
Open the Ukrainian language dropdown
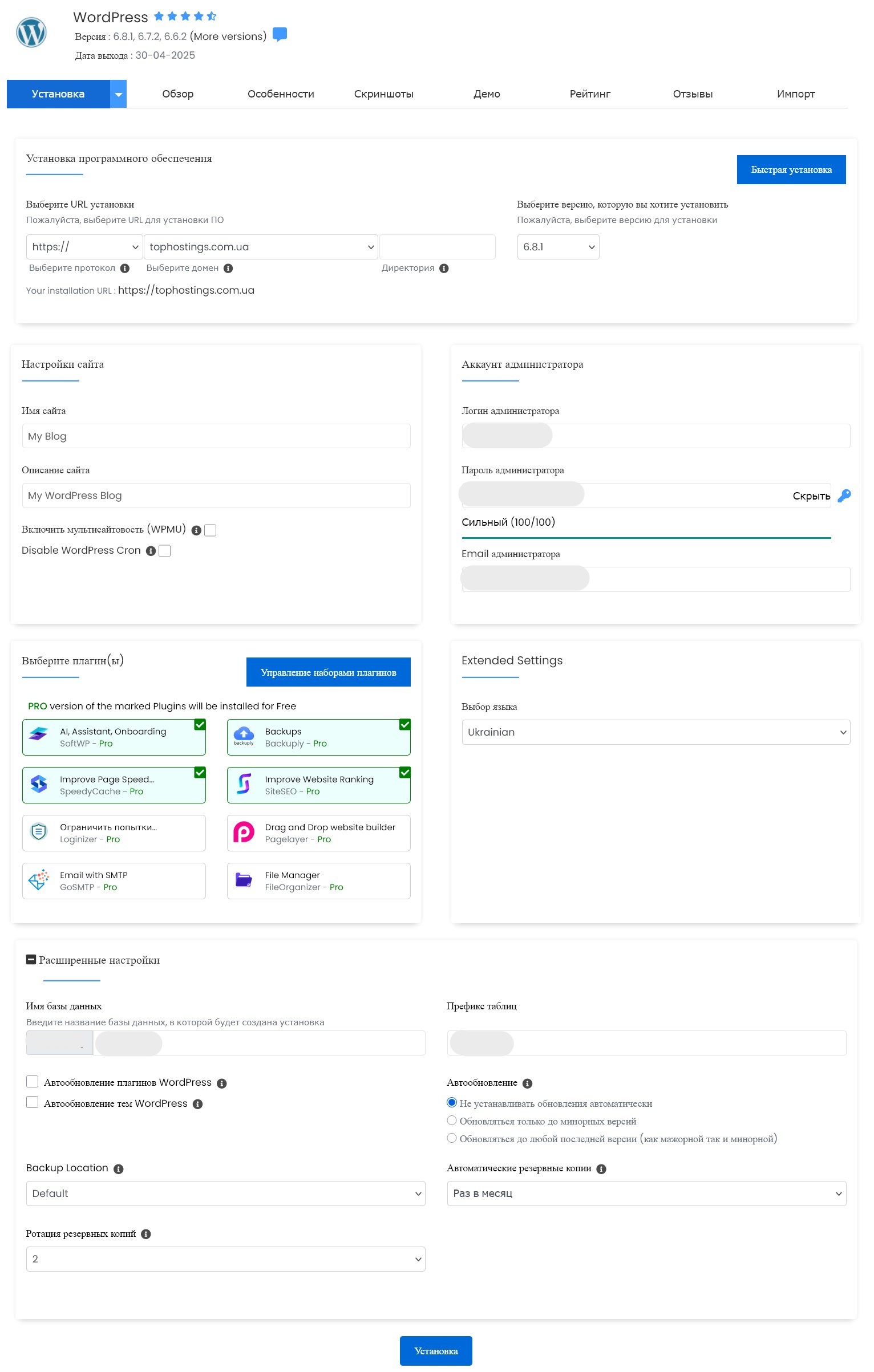655,732
